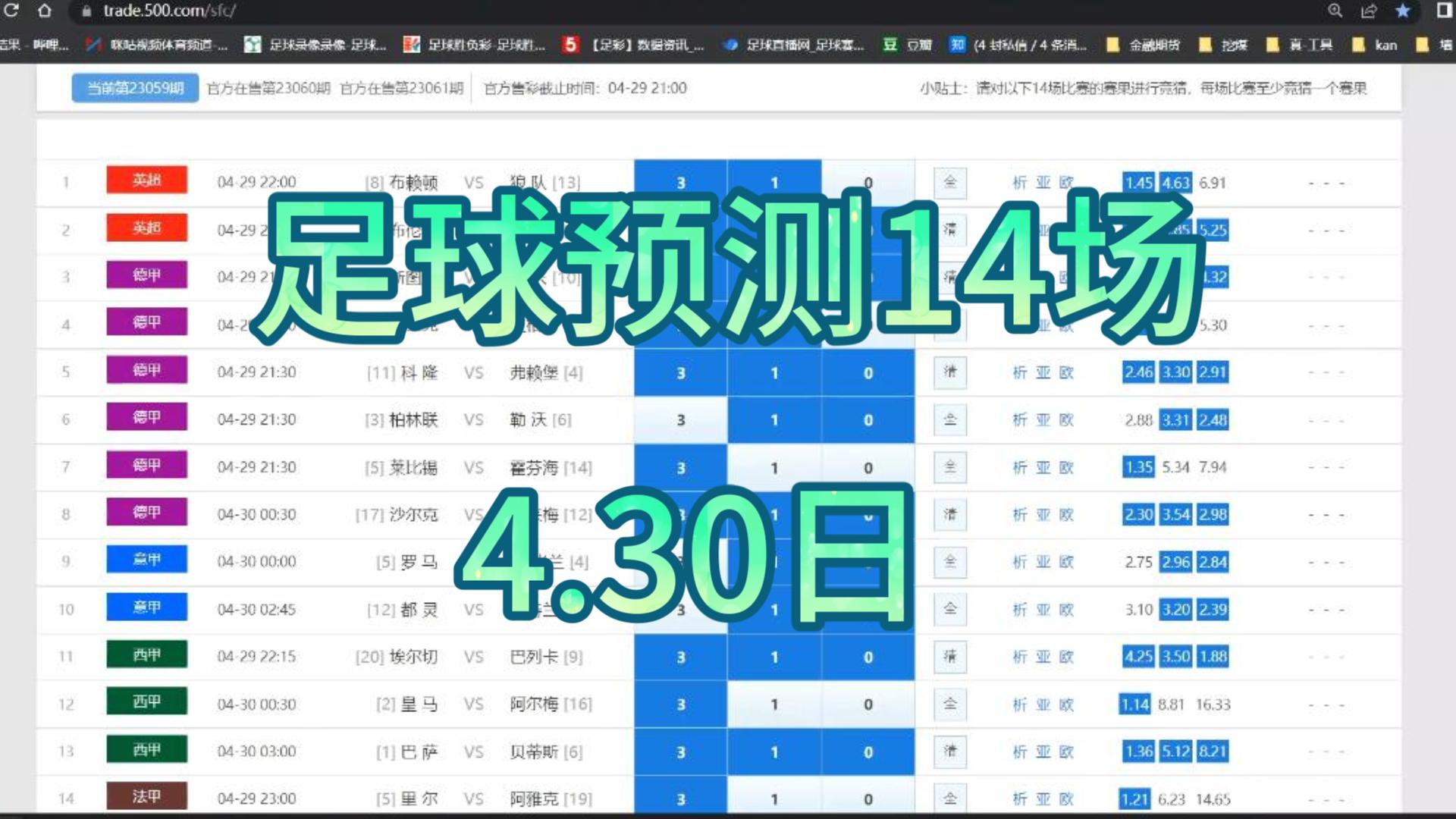Screen dimensions: 1456x819
Task: Open the 足球直播网 bookmark
Action: pyautogui.click(x=793, y=45)
